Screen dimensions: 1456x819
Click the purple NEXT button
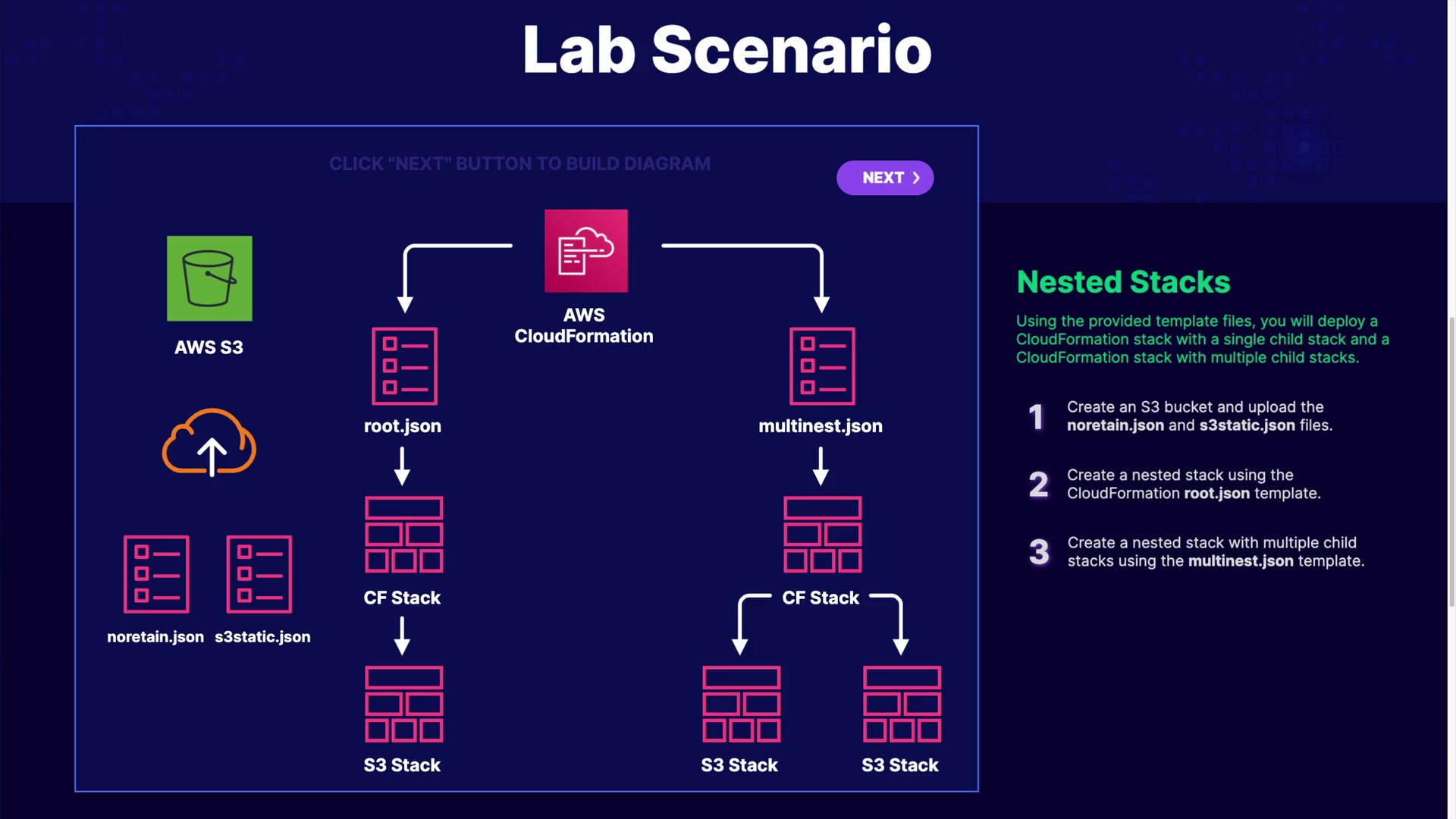pyautogui.click(x=884, y=177)
